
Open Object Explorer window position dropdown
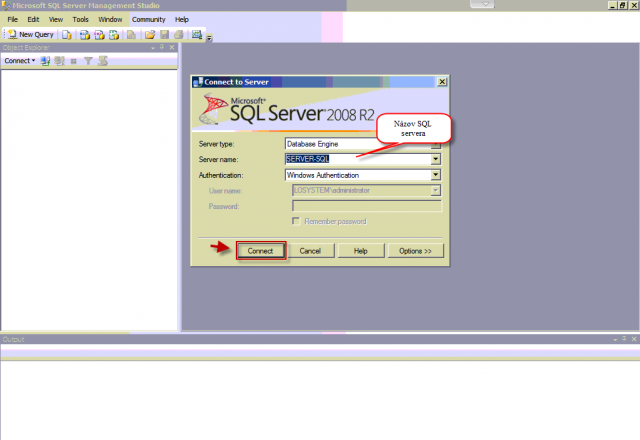[x=153, y=48]
